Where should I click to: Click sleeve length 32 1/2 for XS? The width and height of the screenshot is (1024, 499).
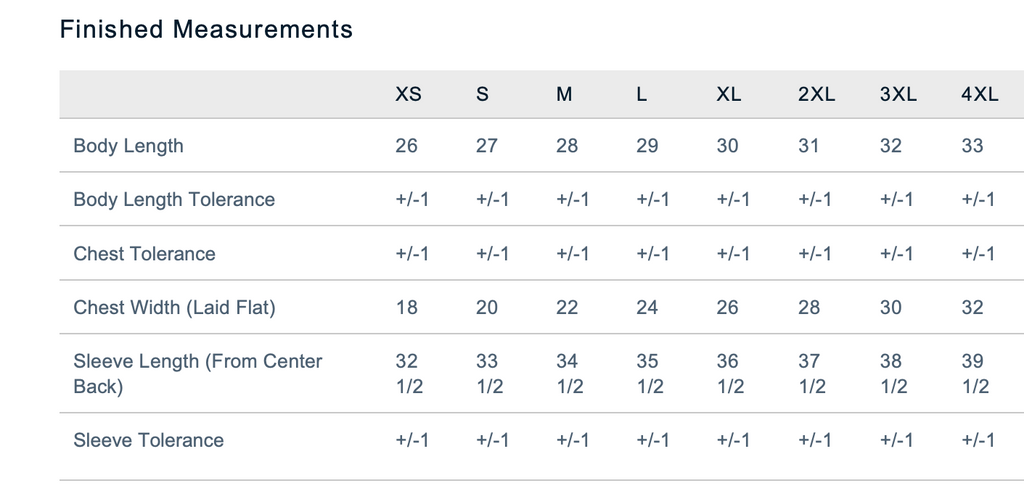[409, 374]
